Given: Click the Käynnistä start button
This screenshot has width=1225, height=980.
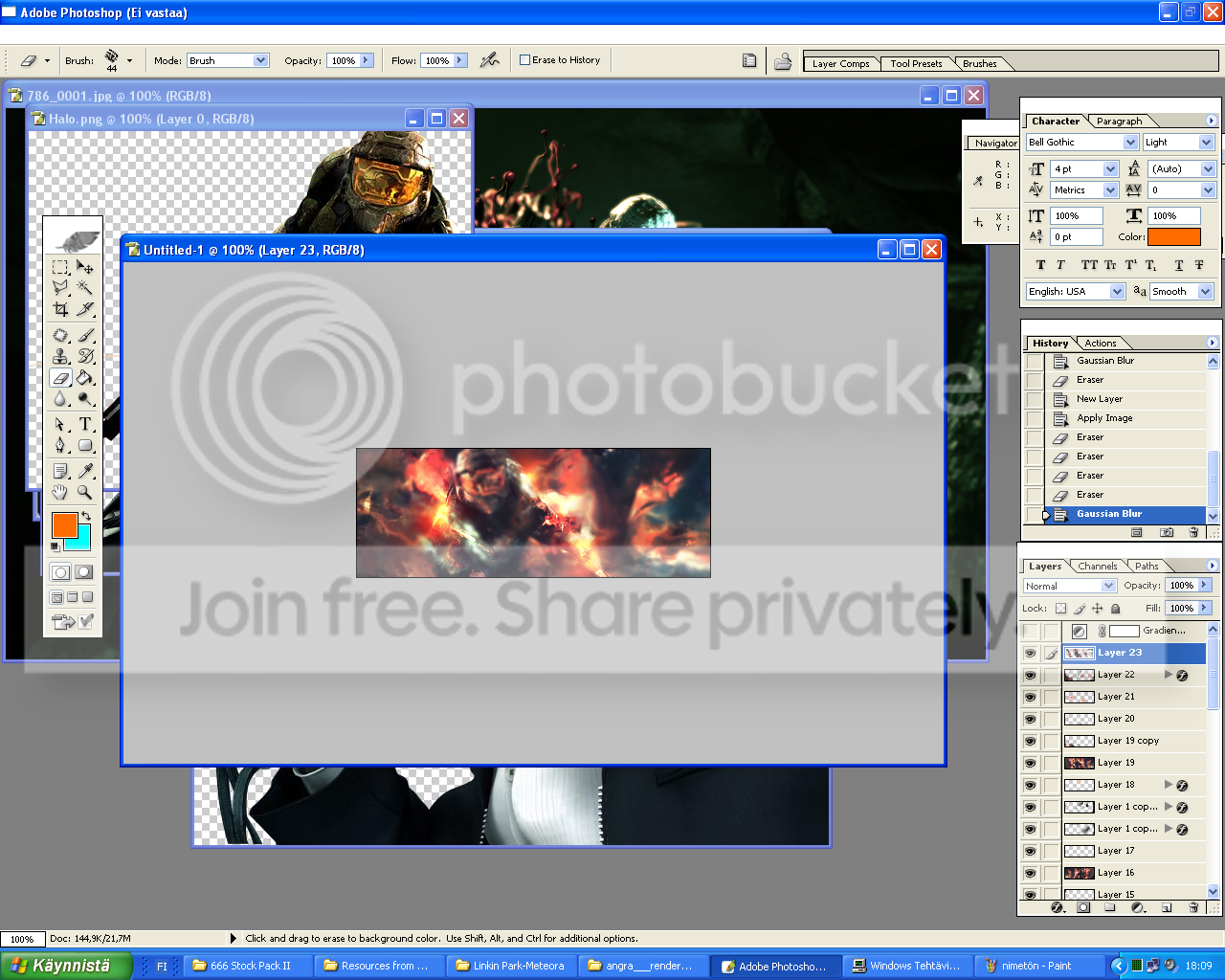Looking at the screenshot, I should tap(66, 966).
